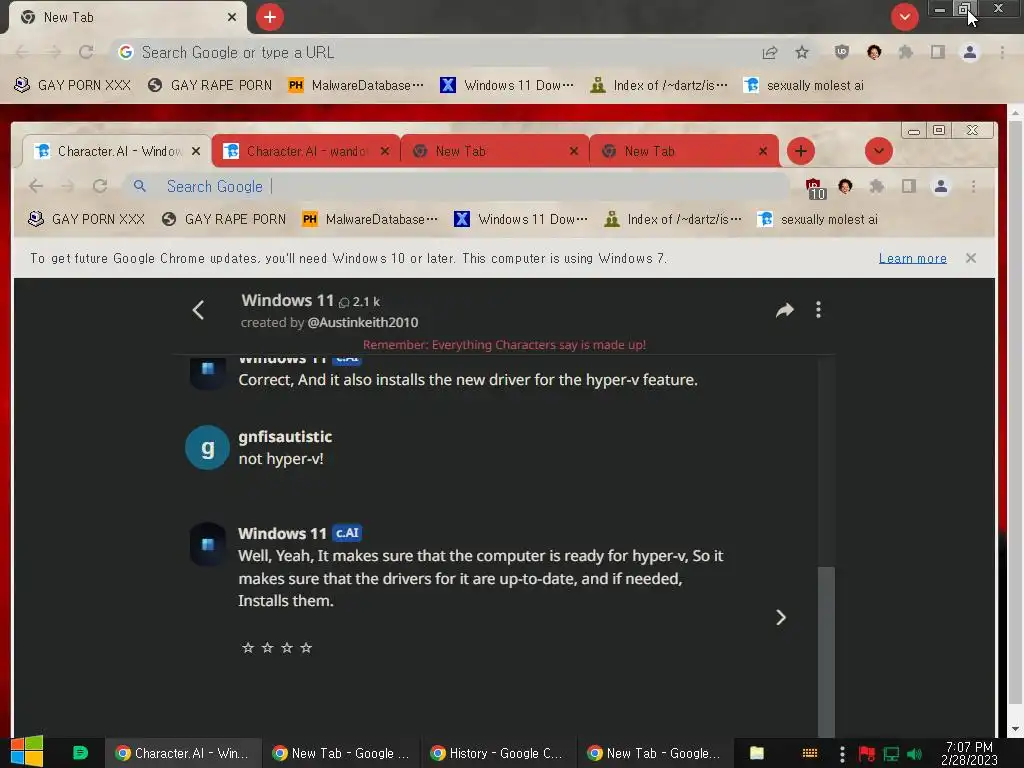The image size is (1024, 768).
Task: Rate the reply one star
Action: (248, 648)
